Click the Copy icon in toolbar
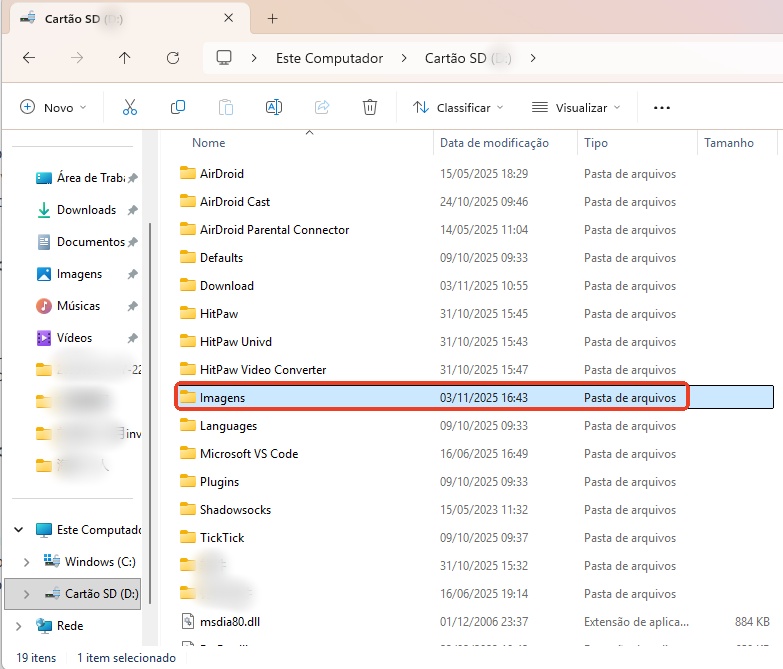The width and height of the screenshot is (783, 669). pos(178,107)
